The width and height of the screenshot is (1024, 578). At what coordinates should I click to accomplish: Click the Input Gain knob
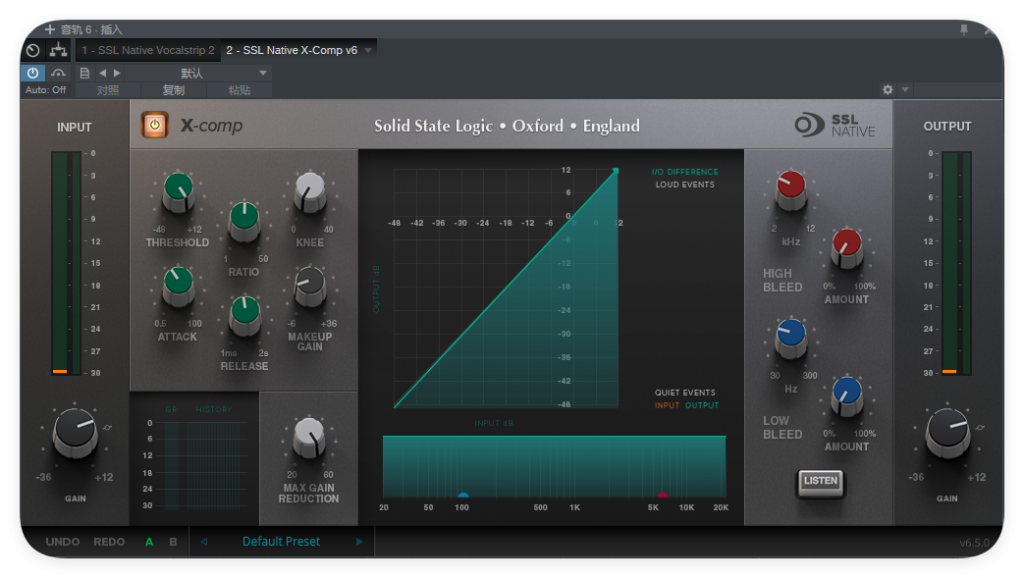coord(74,432)
